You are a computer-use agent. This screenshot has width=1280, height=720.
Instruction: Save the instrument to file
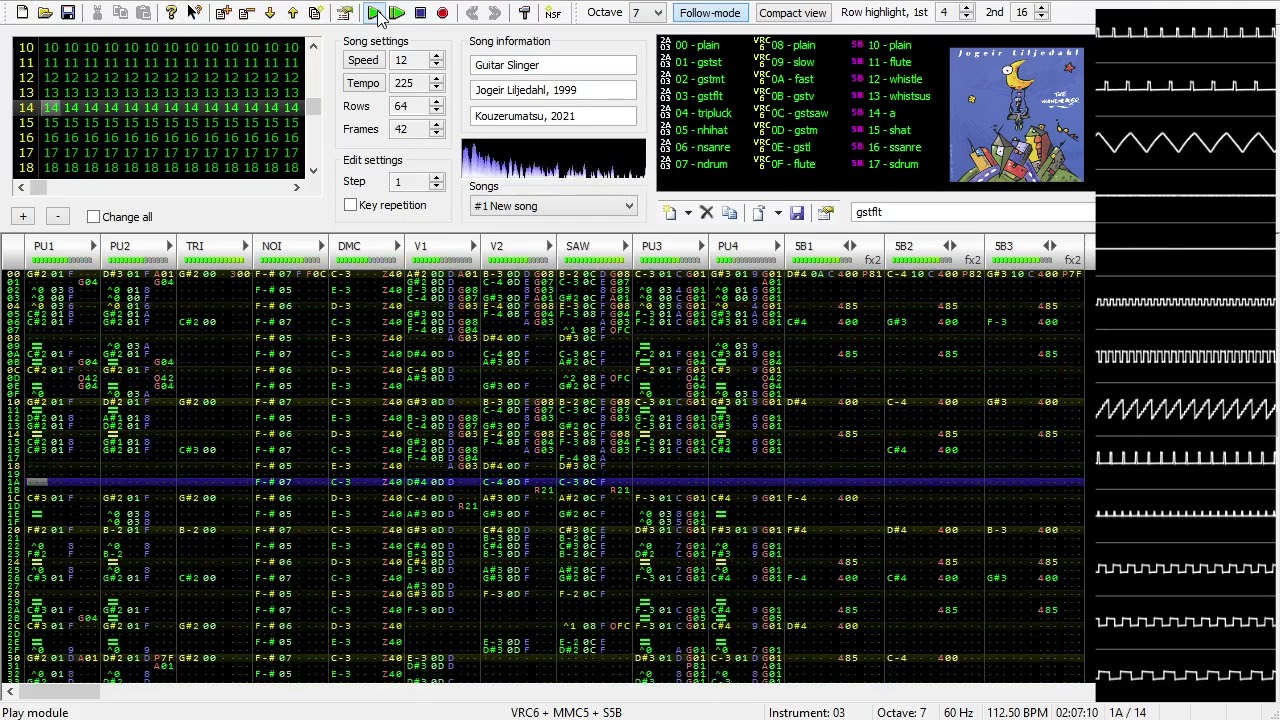pyautogui.click(x=796, y=212)
